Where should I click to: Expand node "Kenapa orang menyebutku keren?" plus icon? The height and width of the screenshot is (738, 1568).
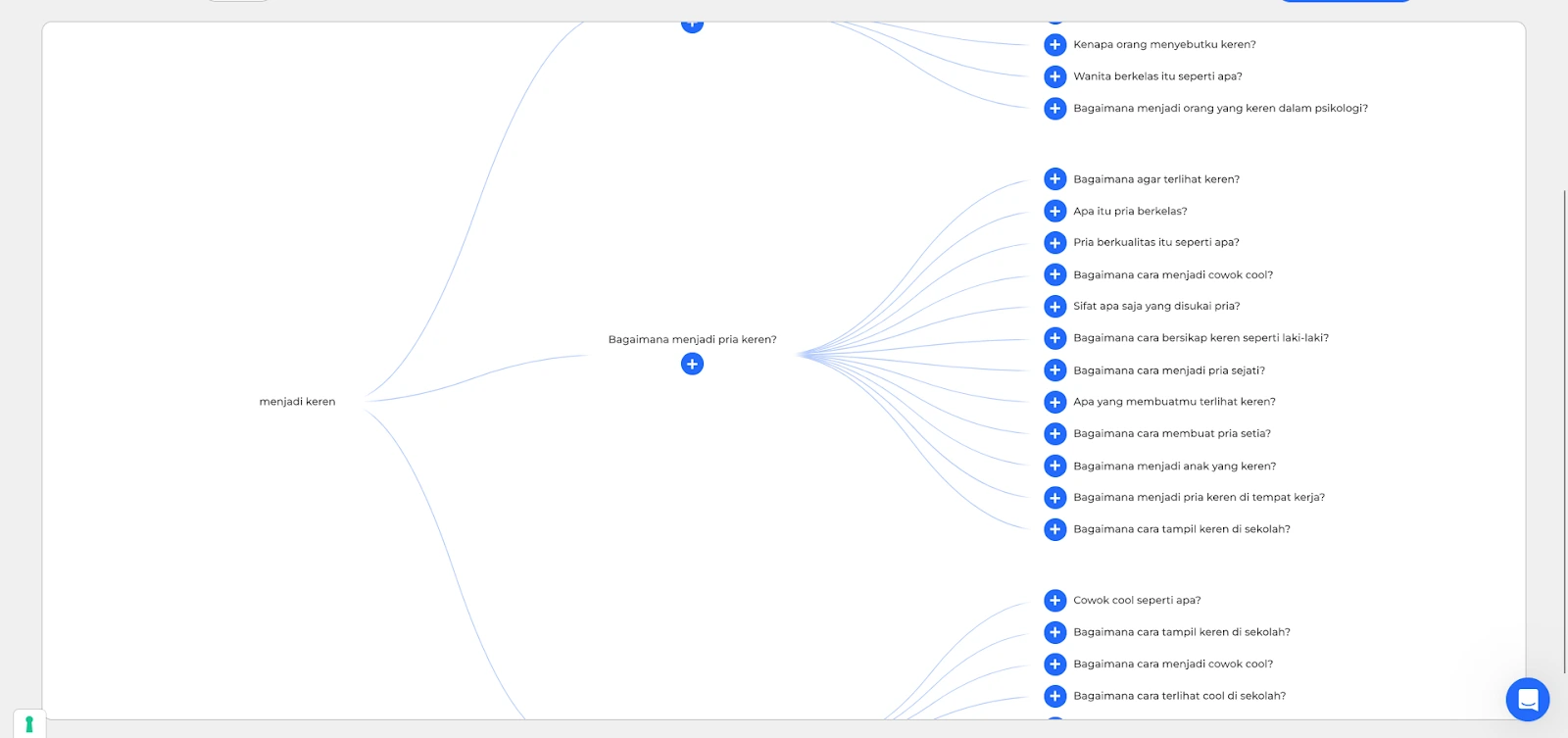tap(1054, 44)
